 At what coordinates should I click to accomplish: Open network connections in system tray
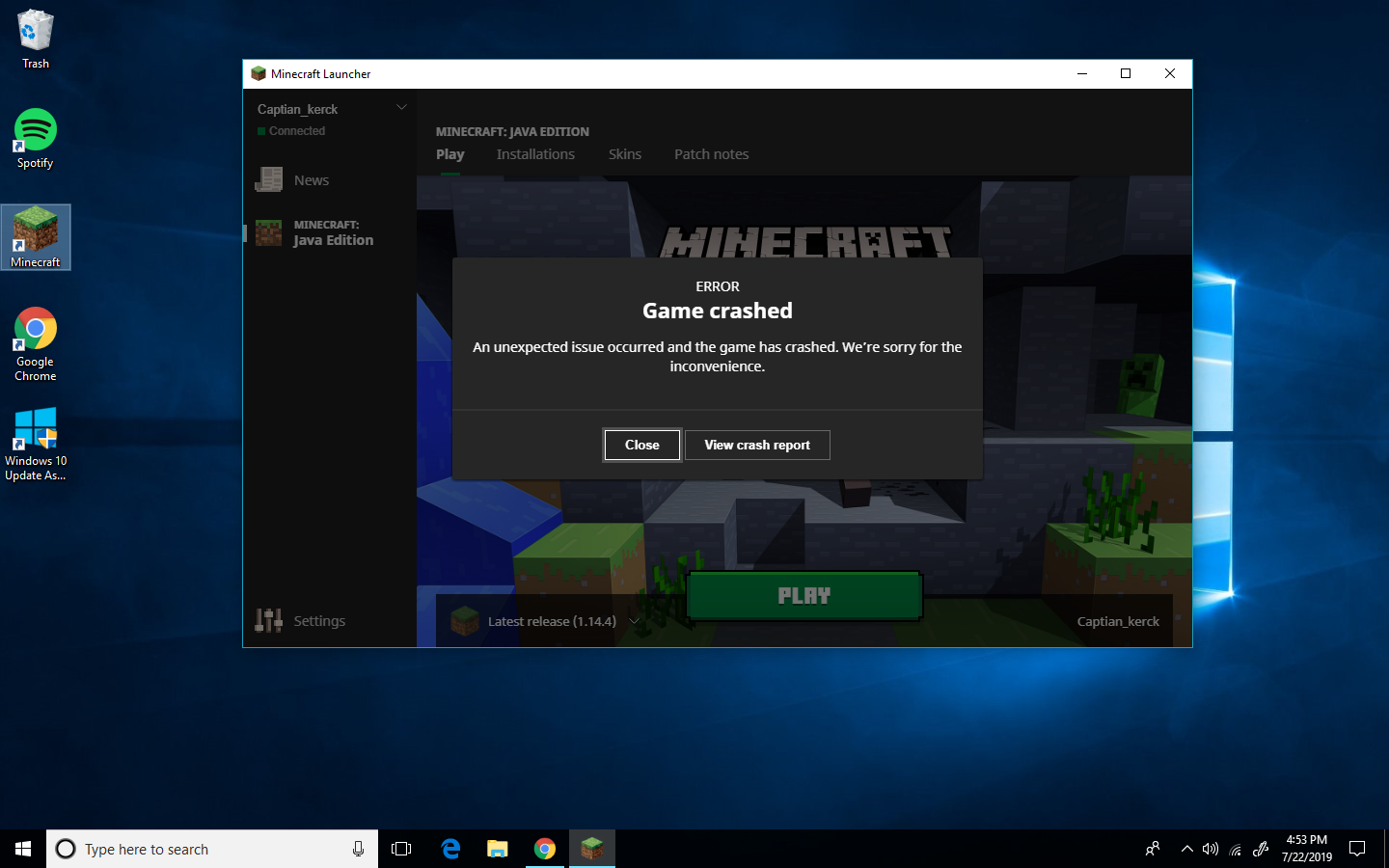point(1236,849)
